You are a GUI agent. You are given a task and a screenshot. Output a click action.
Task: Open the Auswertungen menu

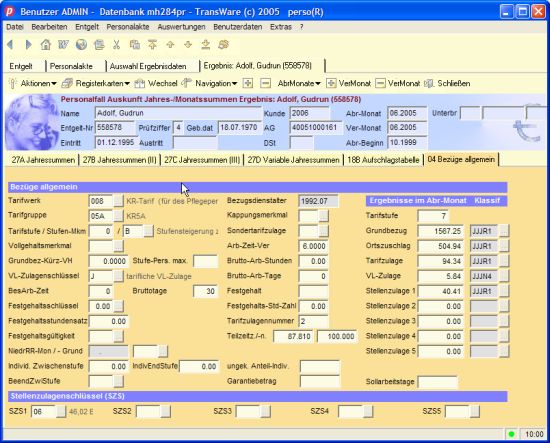pyautogui.click(x=181, y=27)
